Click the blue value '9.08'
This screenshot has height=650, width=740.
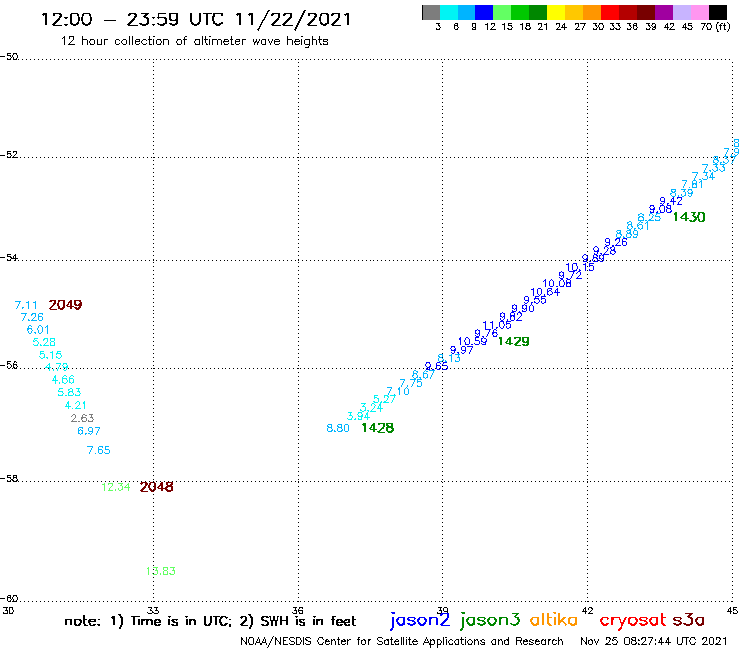pyautogui.click(x=660, y=209)
